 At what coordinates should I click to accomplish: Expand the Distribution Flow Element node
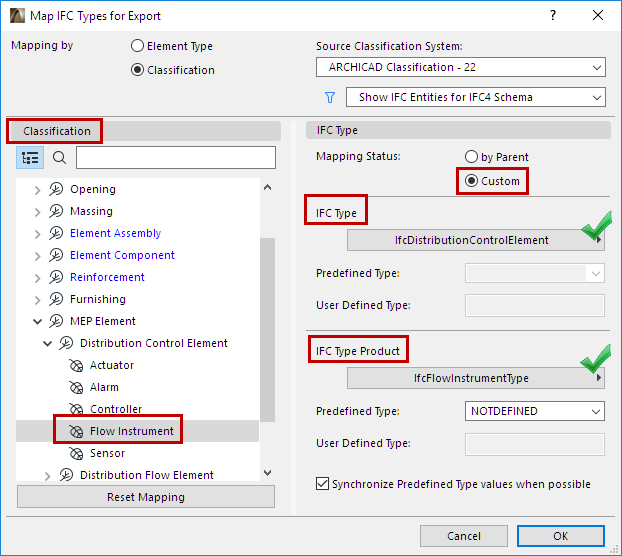(x=47, y=476)
